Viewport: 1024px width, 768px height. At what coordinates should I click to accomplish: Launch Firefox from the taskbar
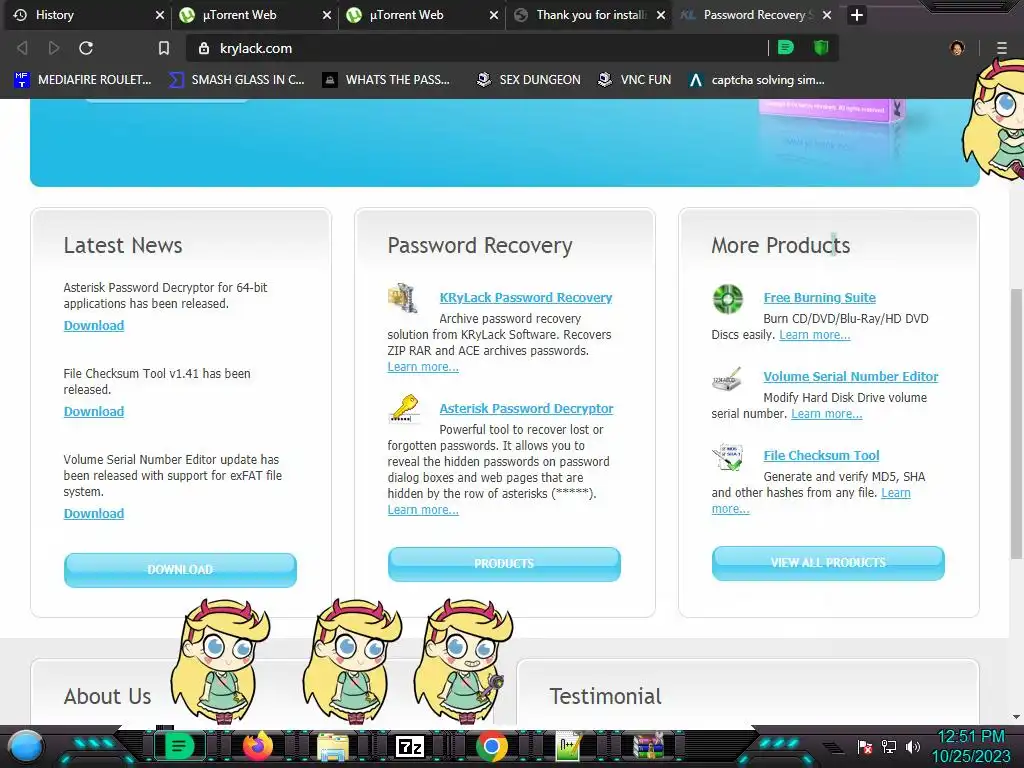tap(257, 746)
